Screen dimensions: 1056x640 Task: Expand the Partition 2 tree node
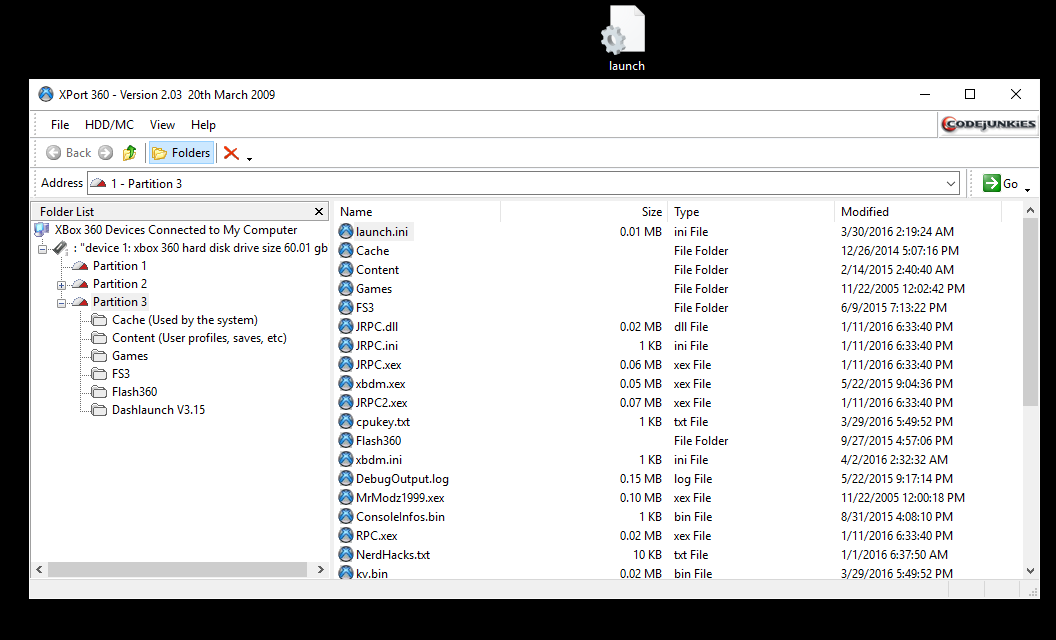(61, 285)
